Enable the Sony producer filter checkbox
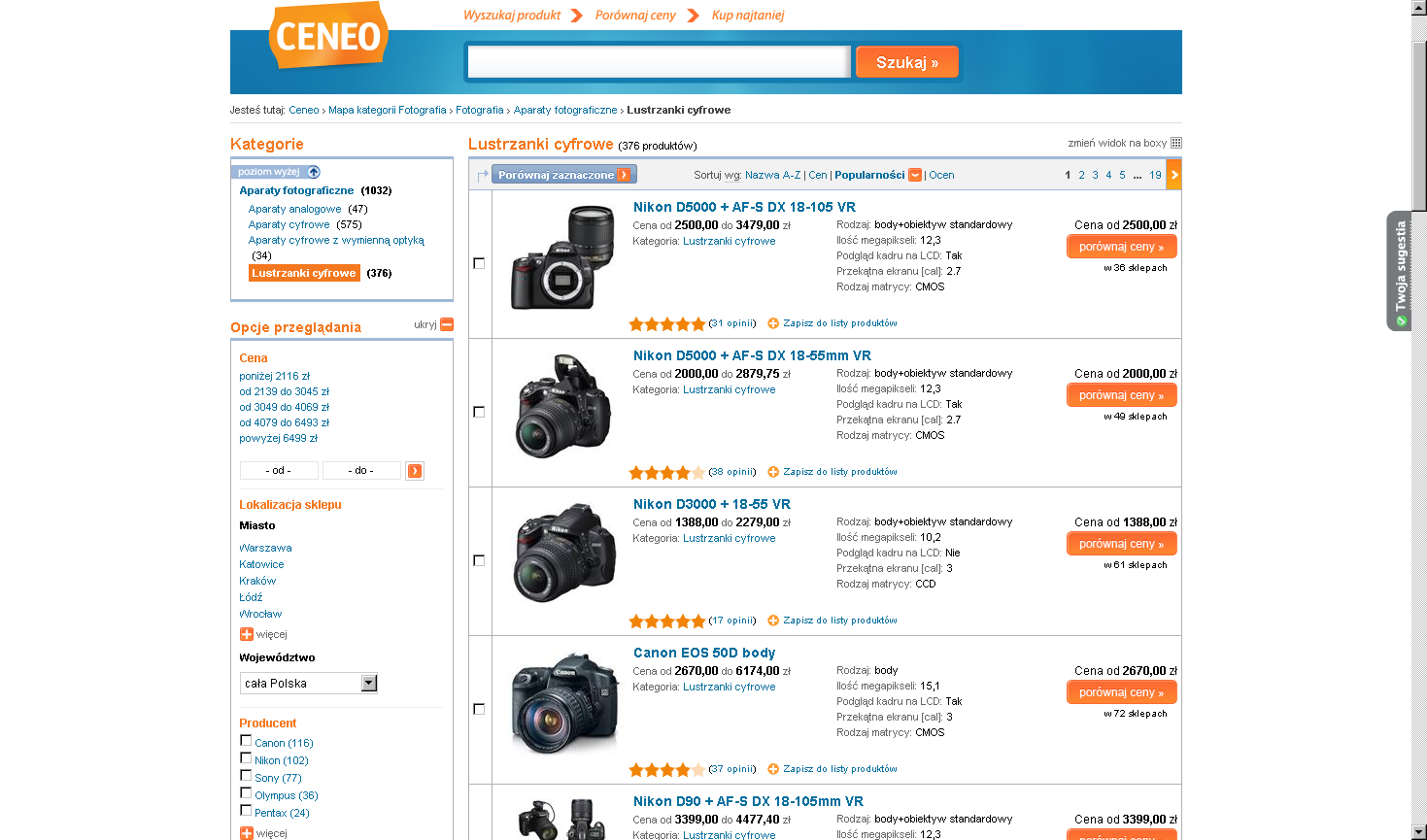Viewport: 1427px width, 840px height. click(x=246, y=776)
